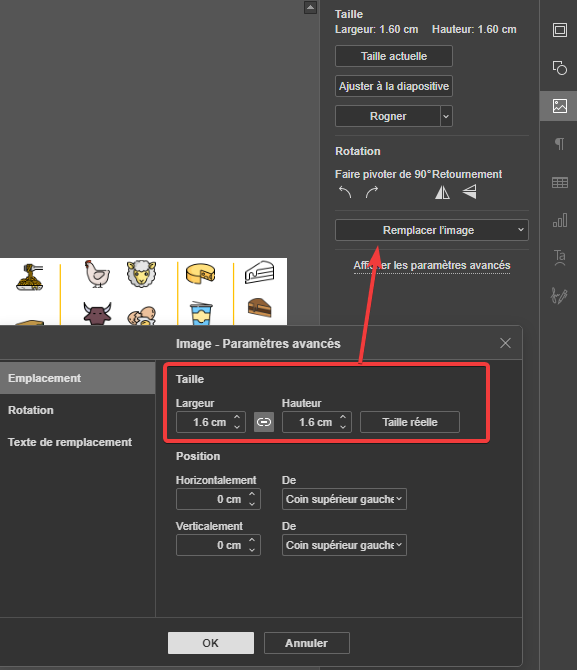This screenshot has width=577, height=670.
Task: Flip image vertically
Action: click(469, 192)
